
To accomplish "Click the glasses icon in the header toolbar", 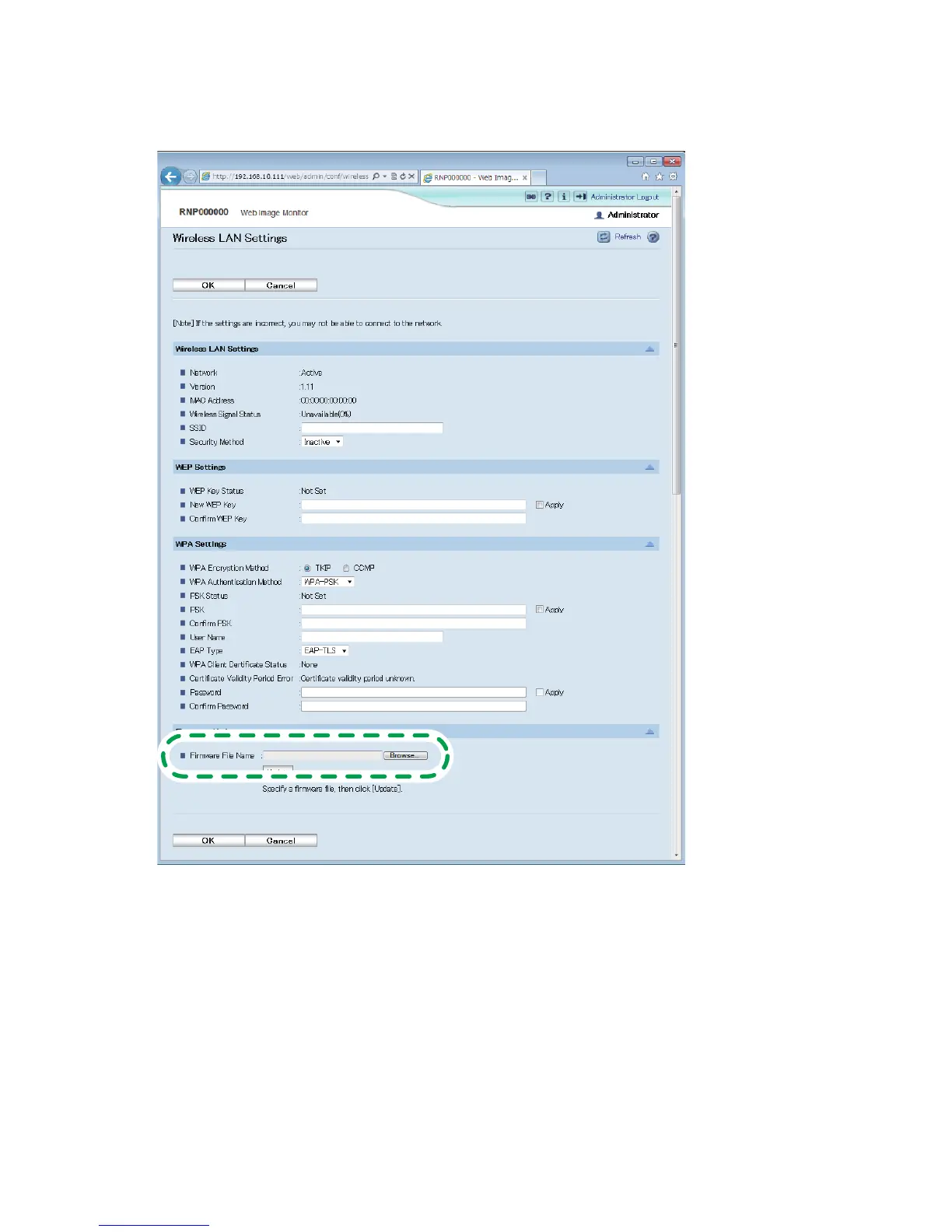I will pos(531,197).
